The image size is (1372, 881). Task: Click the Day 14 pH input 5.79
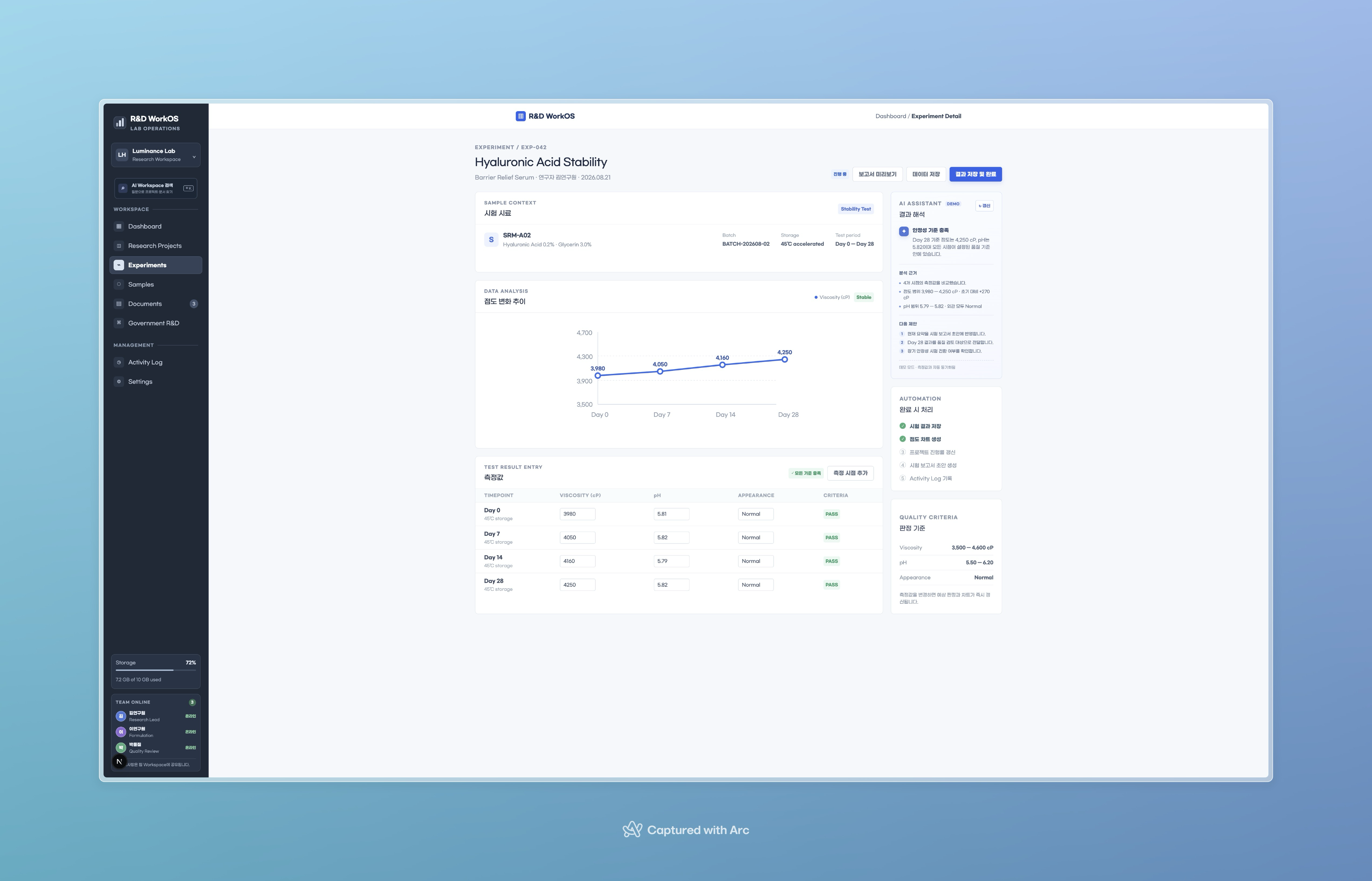pos(671,561)
